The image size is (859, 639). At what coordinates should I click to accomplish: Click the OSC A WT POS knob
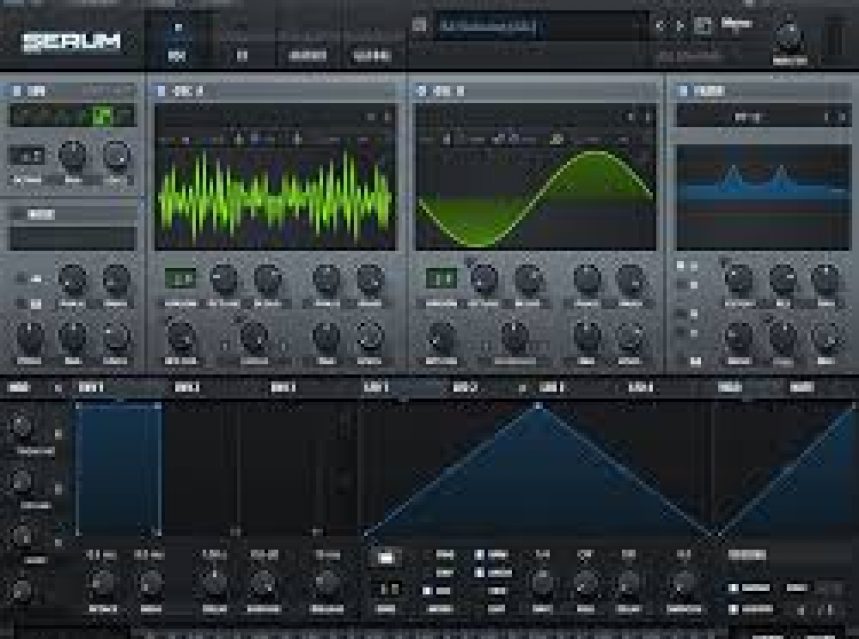(181, 336)
